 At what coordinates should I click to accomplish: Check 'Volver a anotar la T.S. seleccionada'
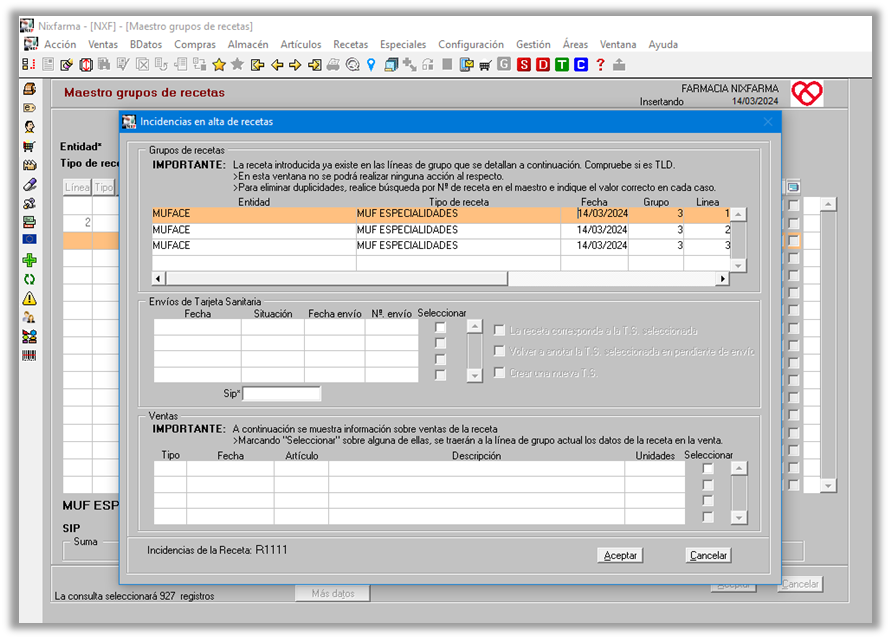pyautogui.click(x=499, y=351)
